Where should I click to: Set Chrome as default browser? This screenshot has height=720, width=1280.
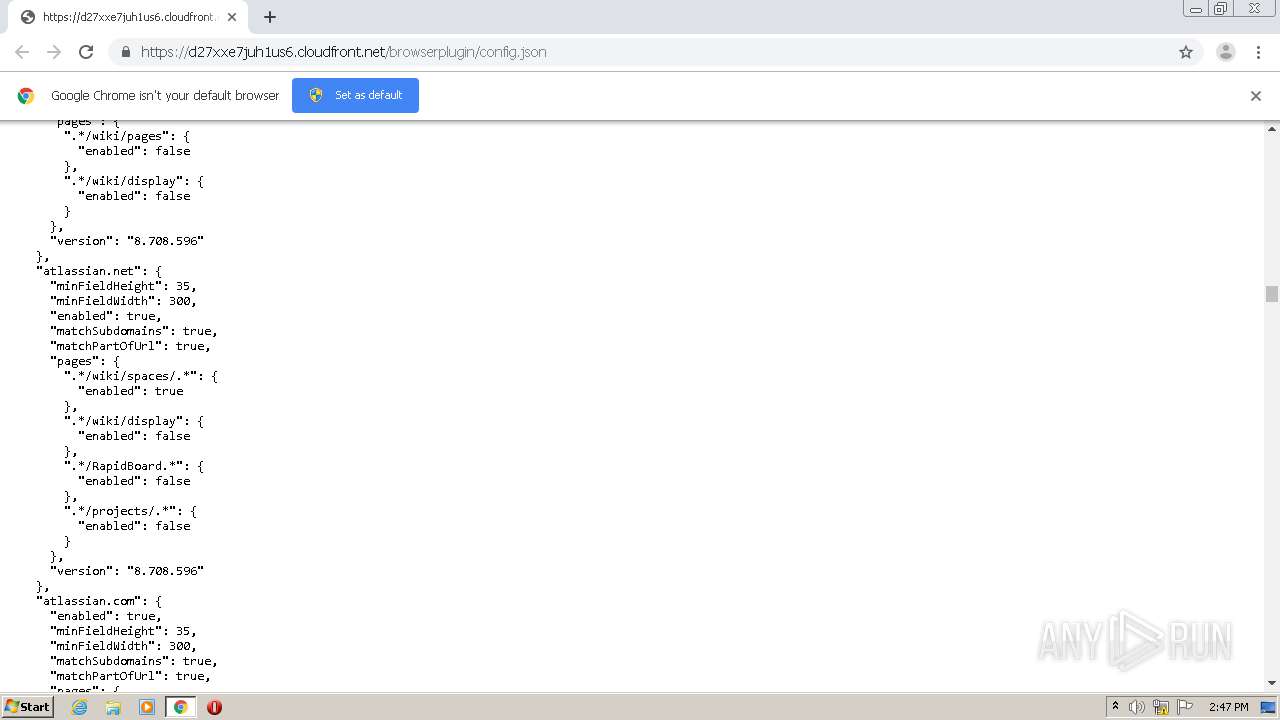click(x=355, y=95)
